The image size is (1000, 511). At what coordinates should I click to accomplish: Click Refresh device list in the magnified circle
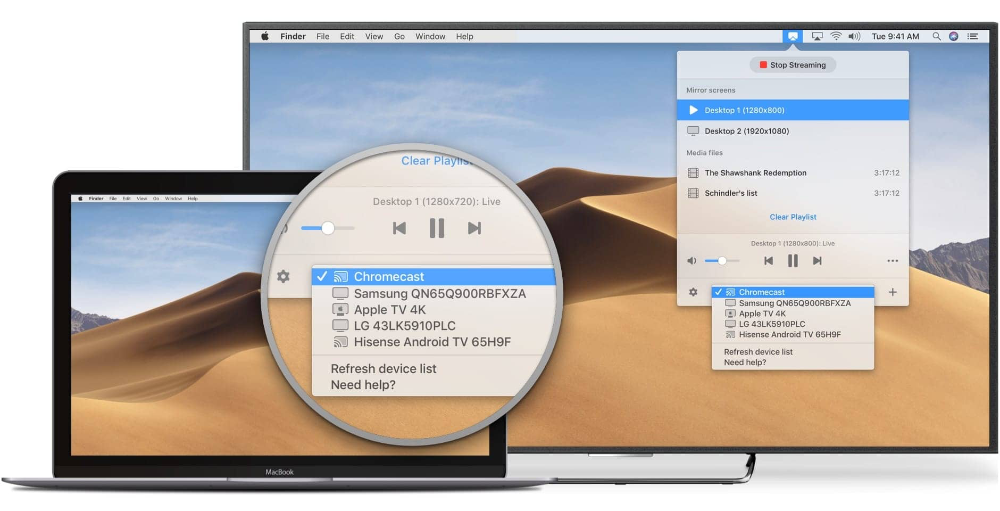pos(383,369)
